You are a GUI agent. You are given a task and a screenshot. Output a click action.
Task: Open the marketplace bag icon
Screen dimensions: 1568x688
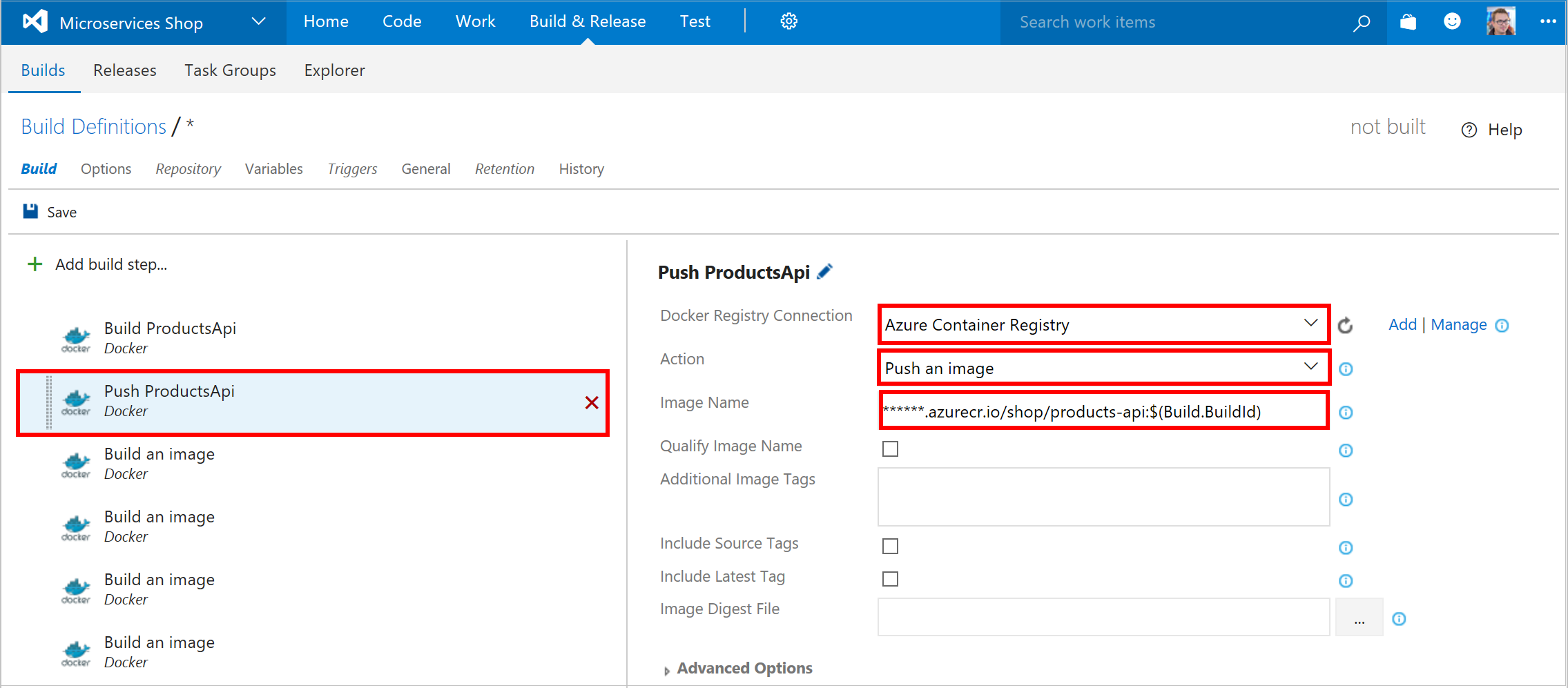[1407, 21]
